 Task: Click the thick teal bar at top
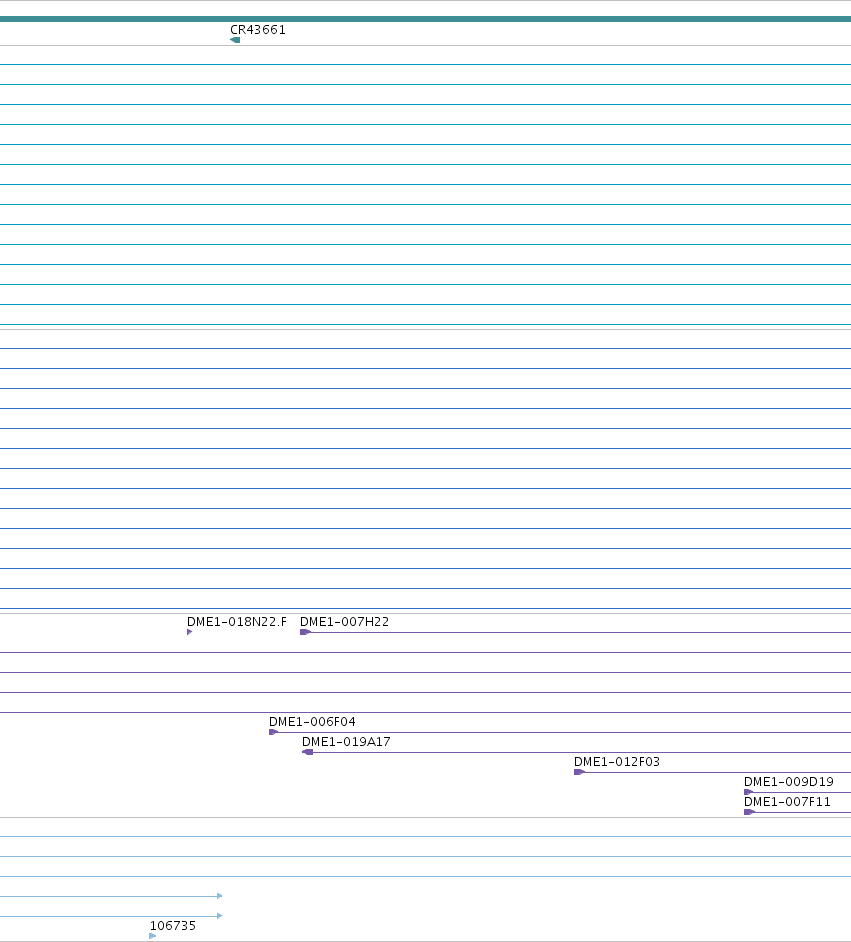click(x=425, y=19)
